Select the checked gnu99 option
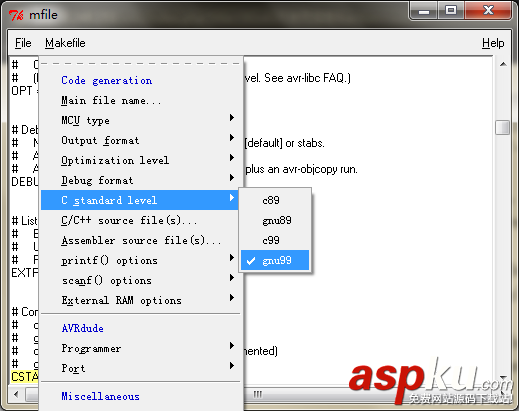Screen dimensions: 519x411 [275, 260]
